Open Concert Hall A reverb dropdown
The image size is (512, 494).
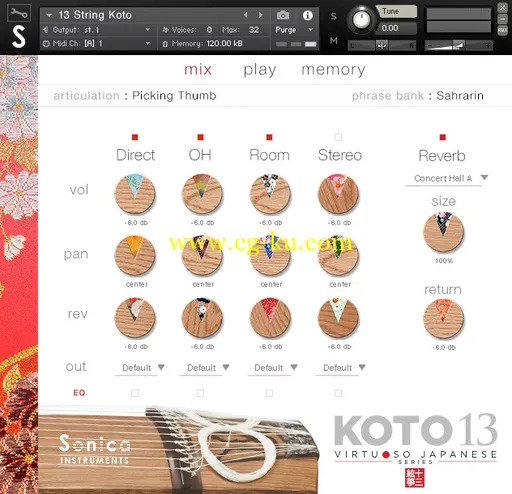[447, 178]
